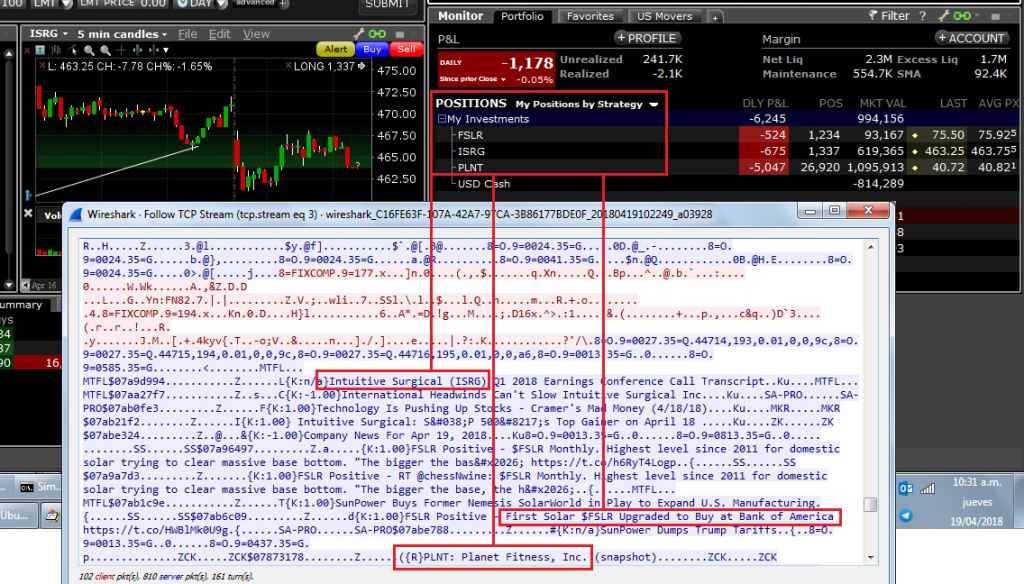
Task: Click the DLY P&L column header
Action: (x=765, y=103)
